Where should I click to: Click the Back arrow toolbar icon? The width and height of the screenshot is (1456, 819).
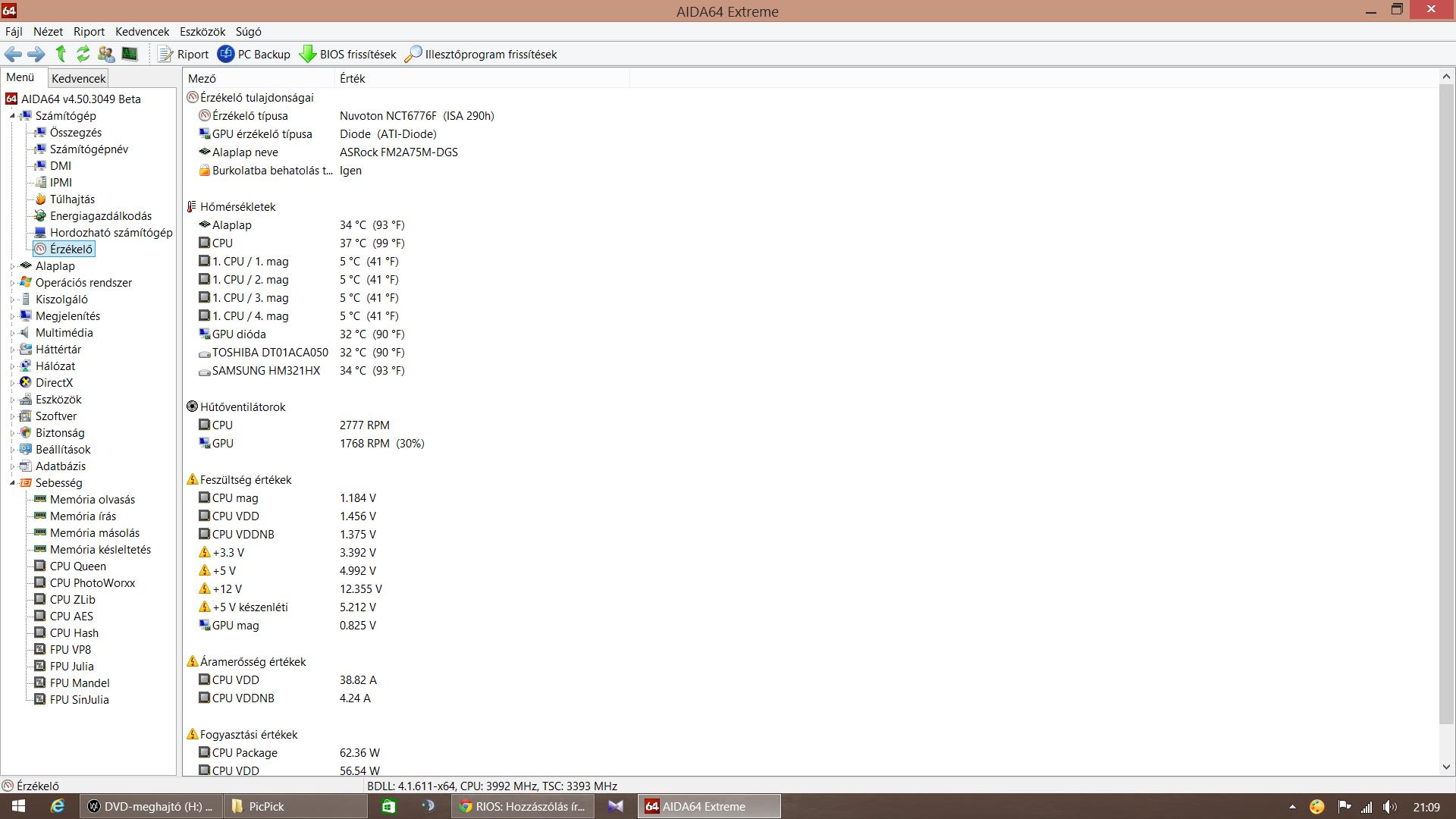(13, 54)
